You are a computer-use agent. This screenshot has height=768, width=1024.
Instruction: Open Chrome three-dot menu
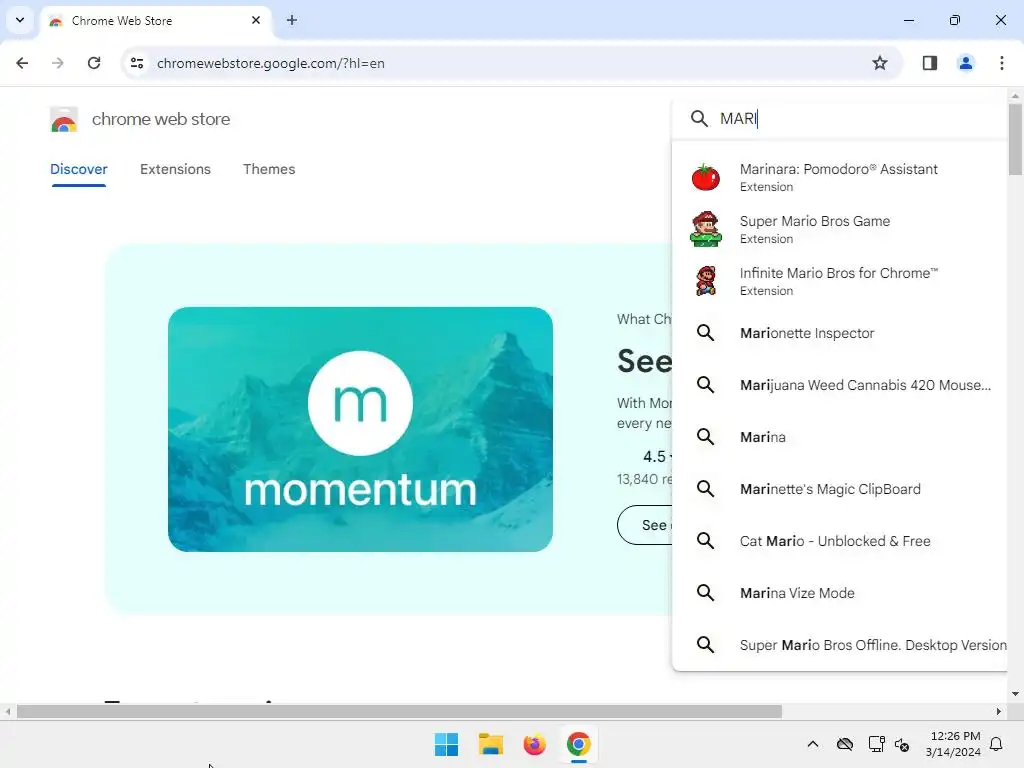1001,63
